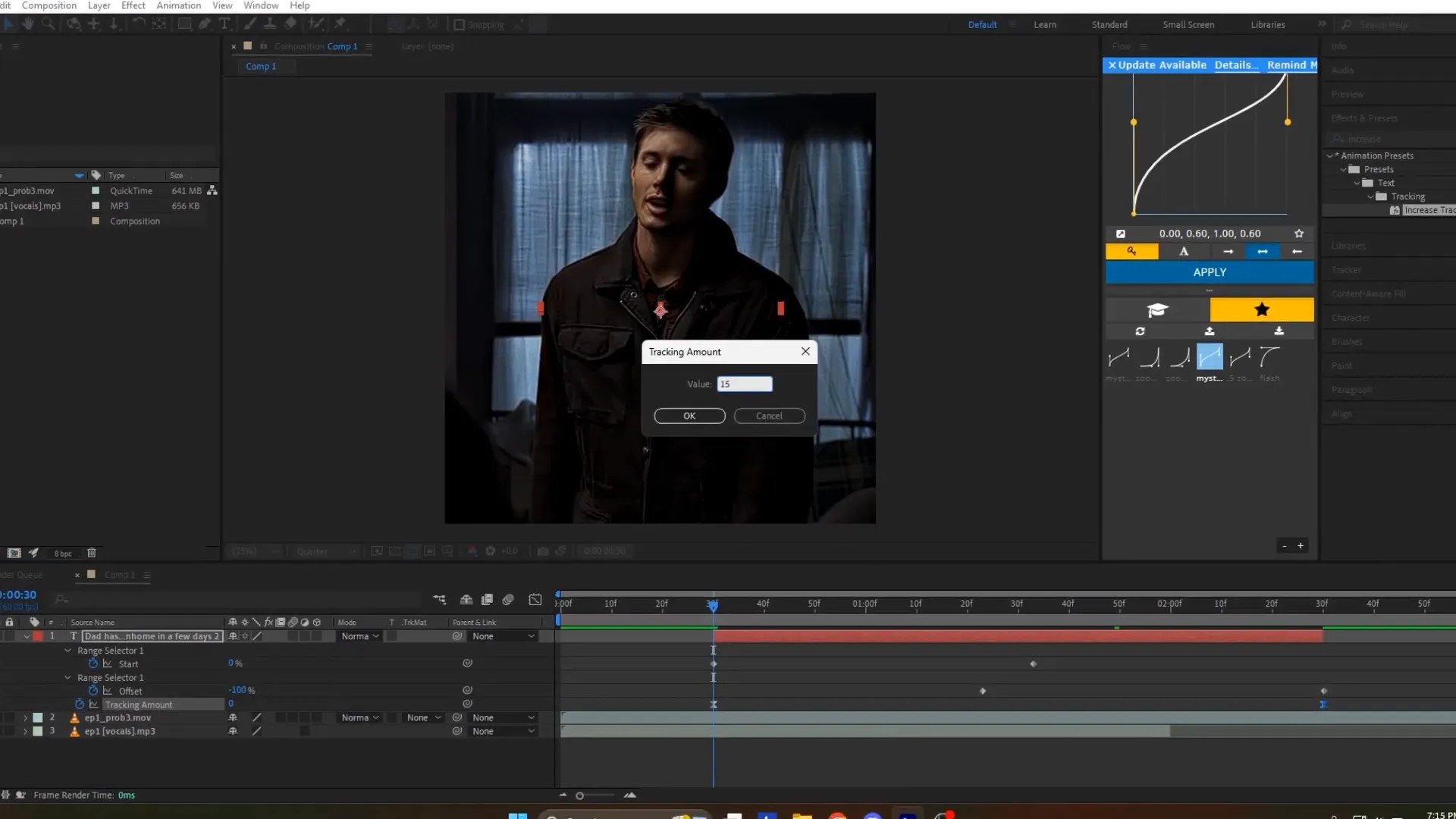The image size is (1456, 819).
Task: Click the Flow upload presets icon
Action: pos(1210,331)
